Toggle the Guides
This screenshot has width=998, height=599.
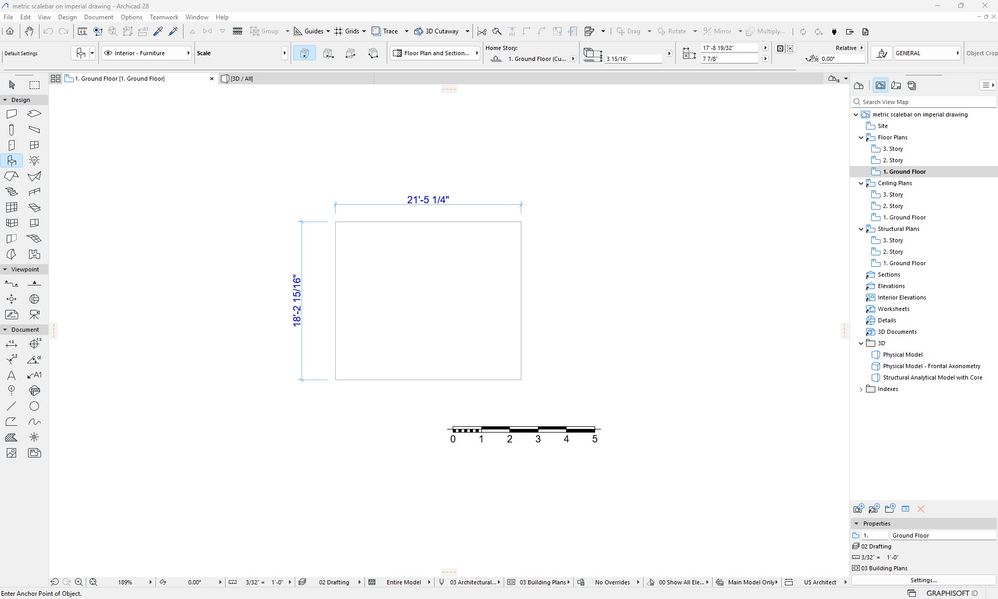click(x=308, y=31)
